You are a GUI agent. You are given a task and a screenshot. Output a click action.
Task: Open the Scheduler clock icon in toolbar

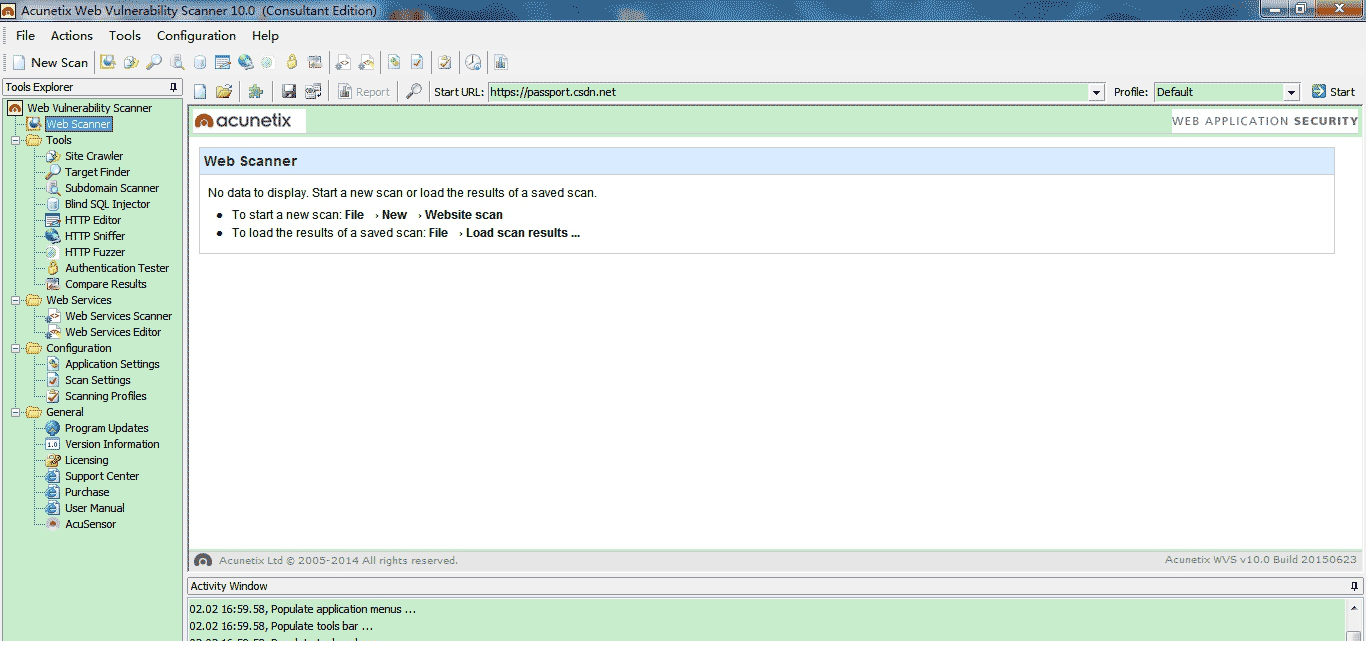click(473, 62)
